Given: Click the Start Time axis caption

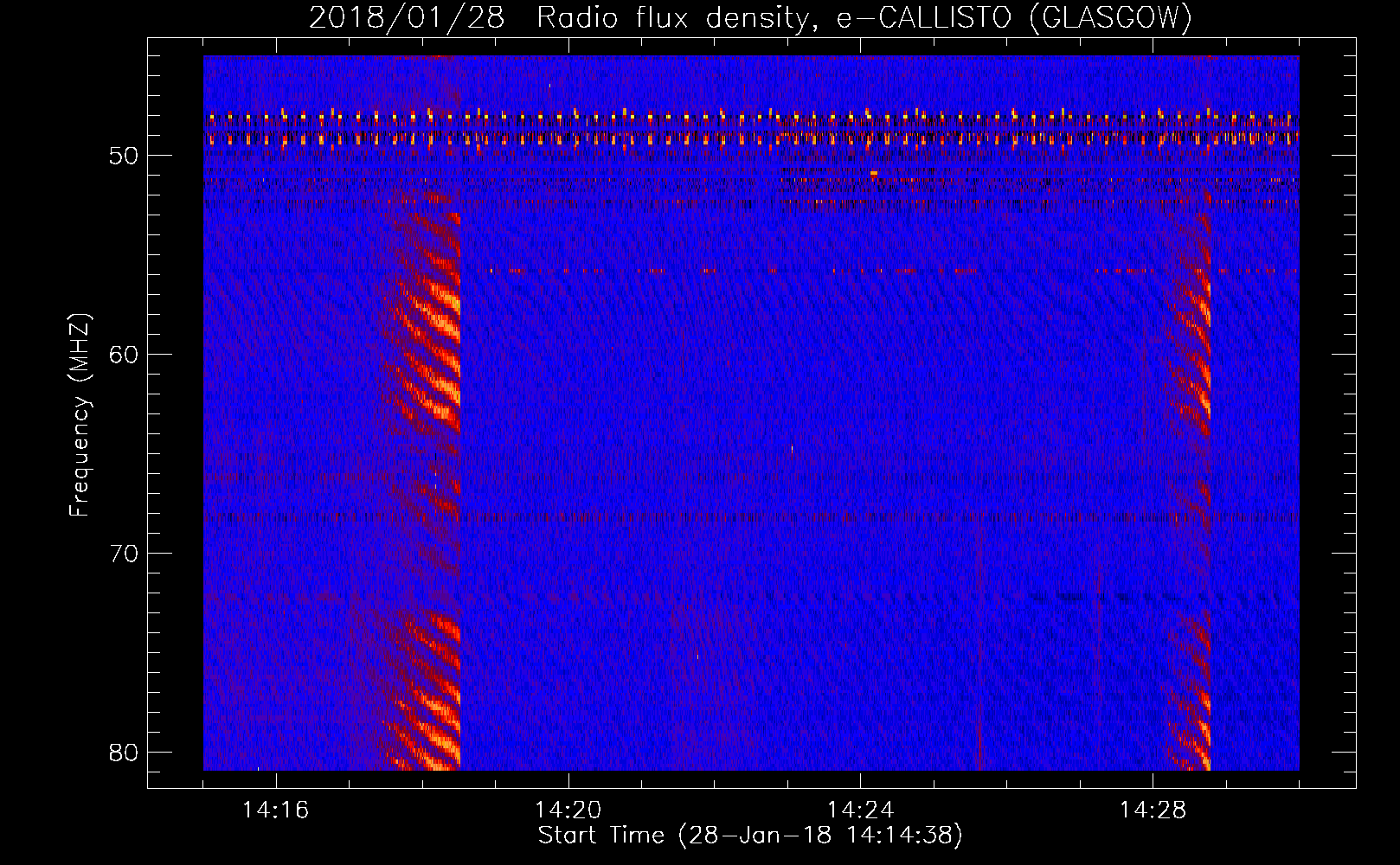Looking at the screenshot, I should [750, 836].
